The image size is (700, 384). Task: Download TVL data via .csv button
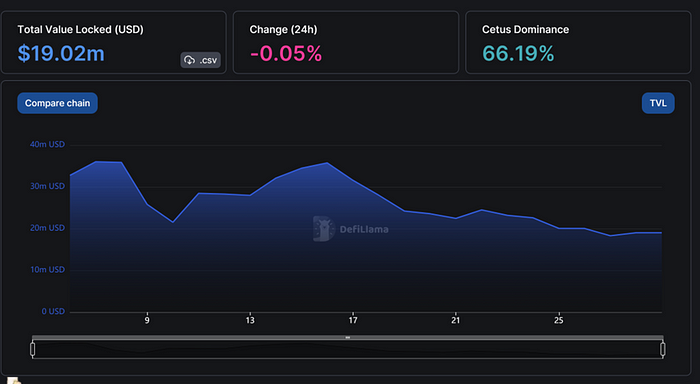[200, 60]
